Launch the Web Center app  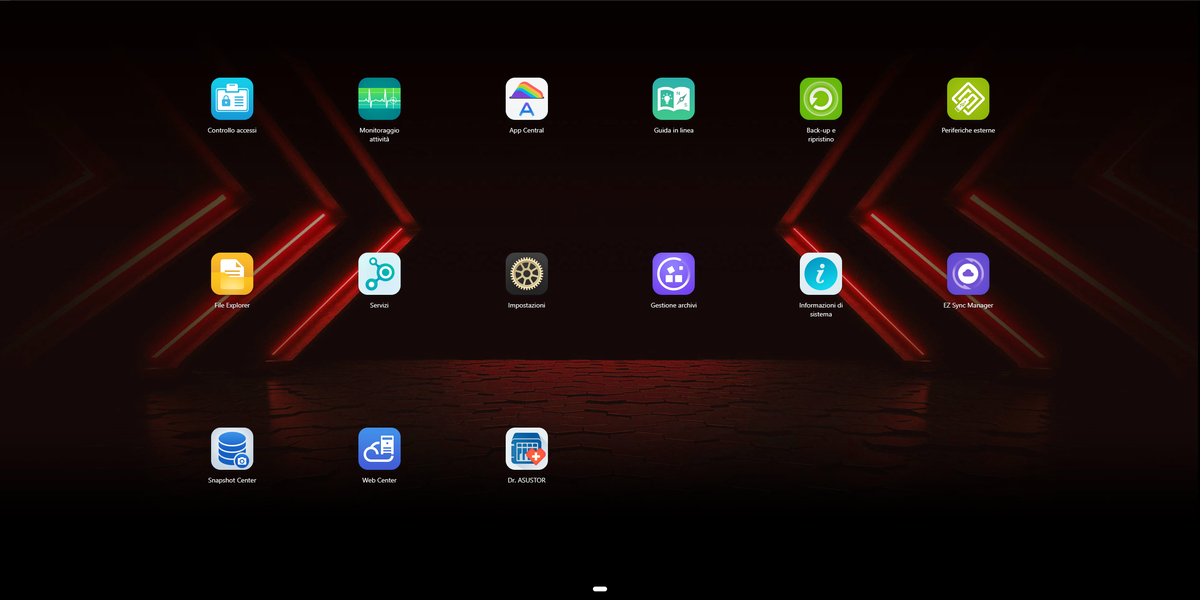click(x=379, y=449)
